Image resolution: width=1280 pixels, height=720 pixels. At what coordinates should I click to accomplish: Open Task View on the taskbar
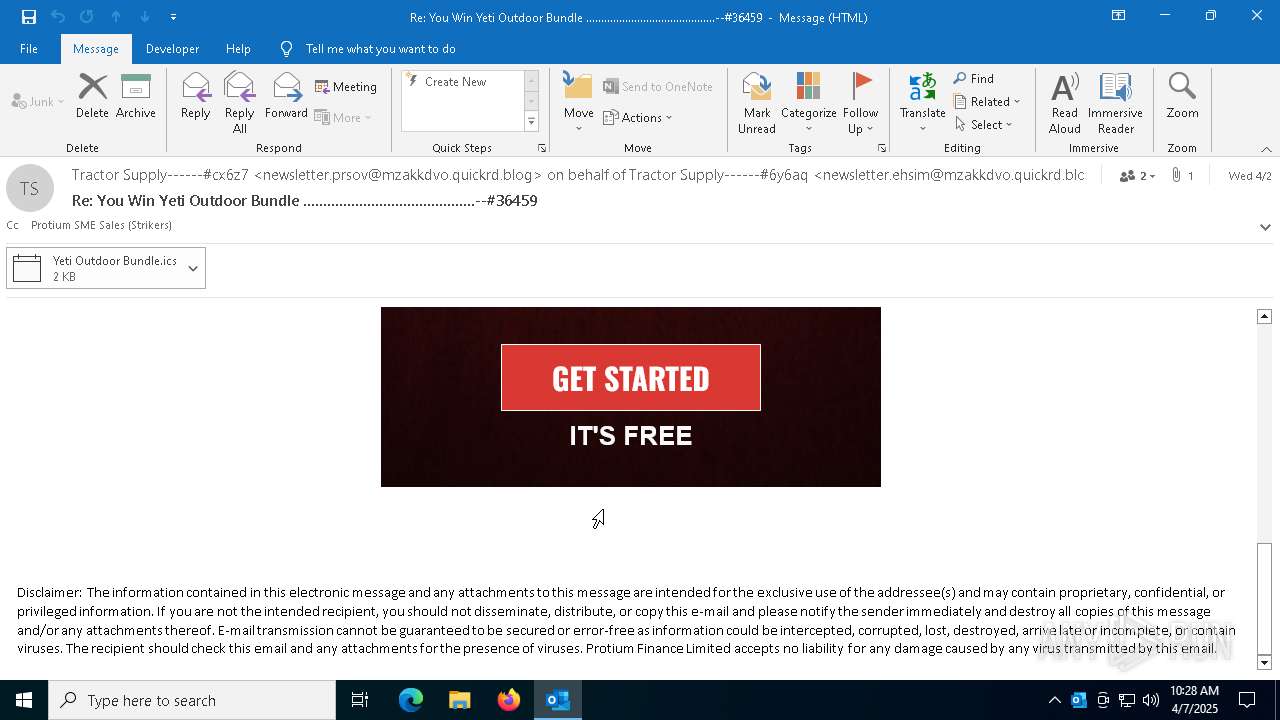360,700
